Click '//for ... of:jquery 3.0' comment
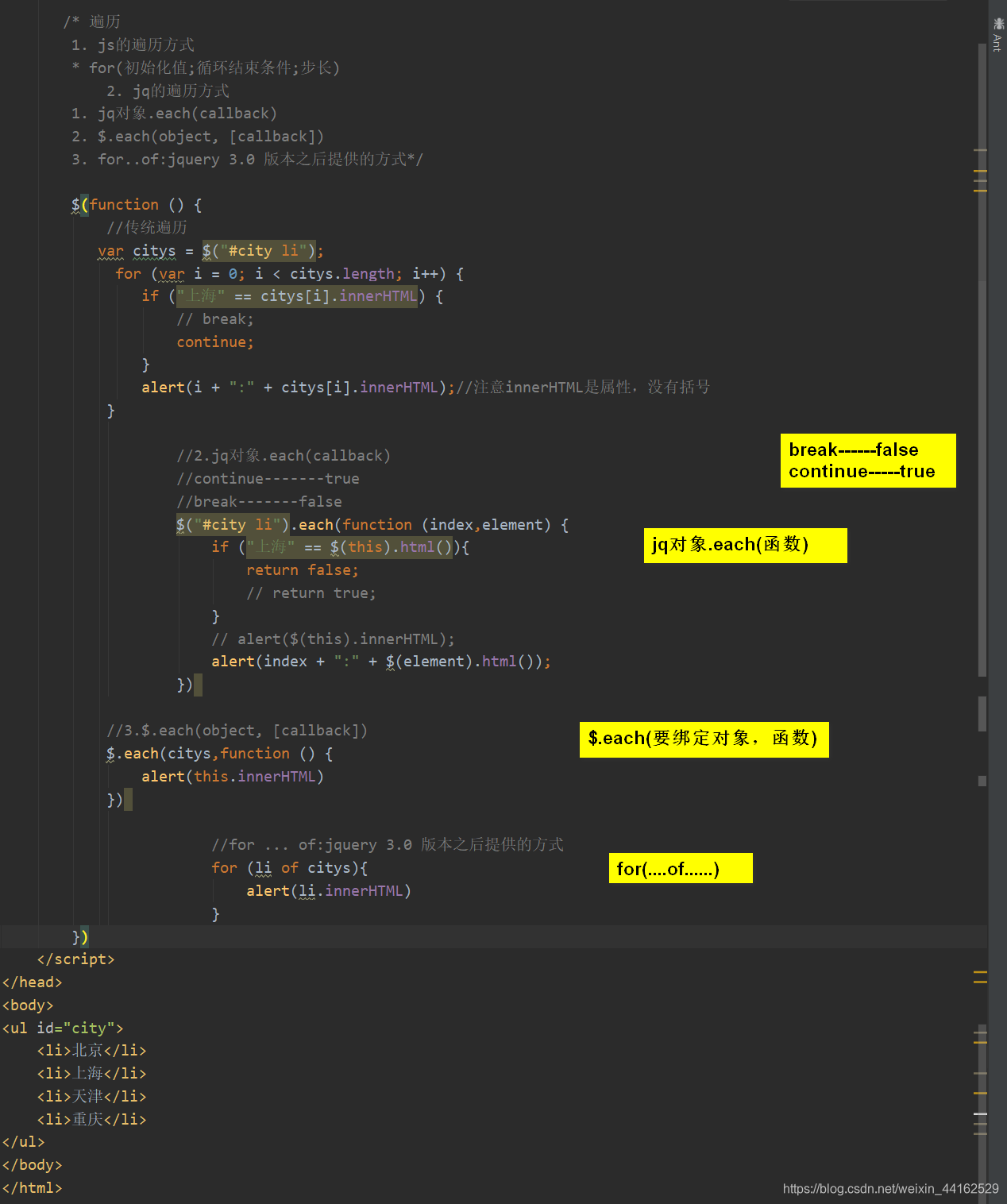The image size is (1007, 1204). click(388, 845)
